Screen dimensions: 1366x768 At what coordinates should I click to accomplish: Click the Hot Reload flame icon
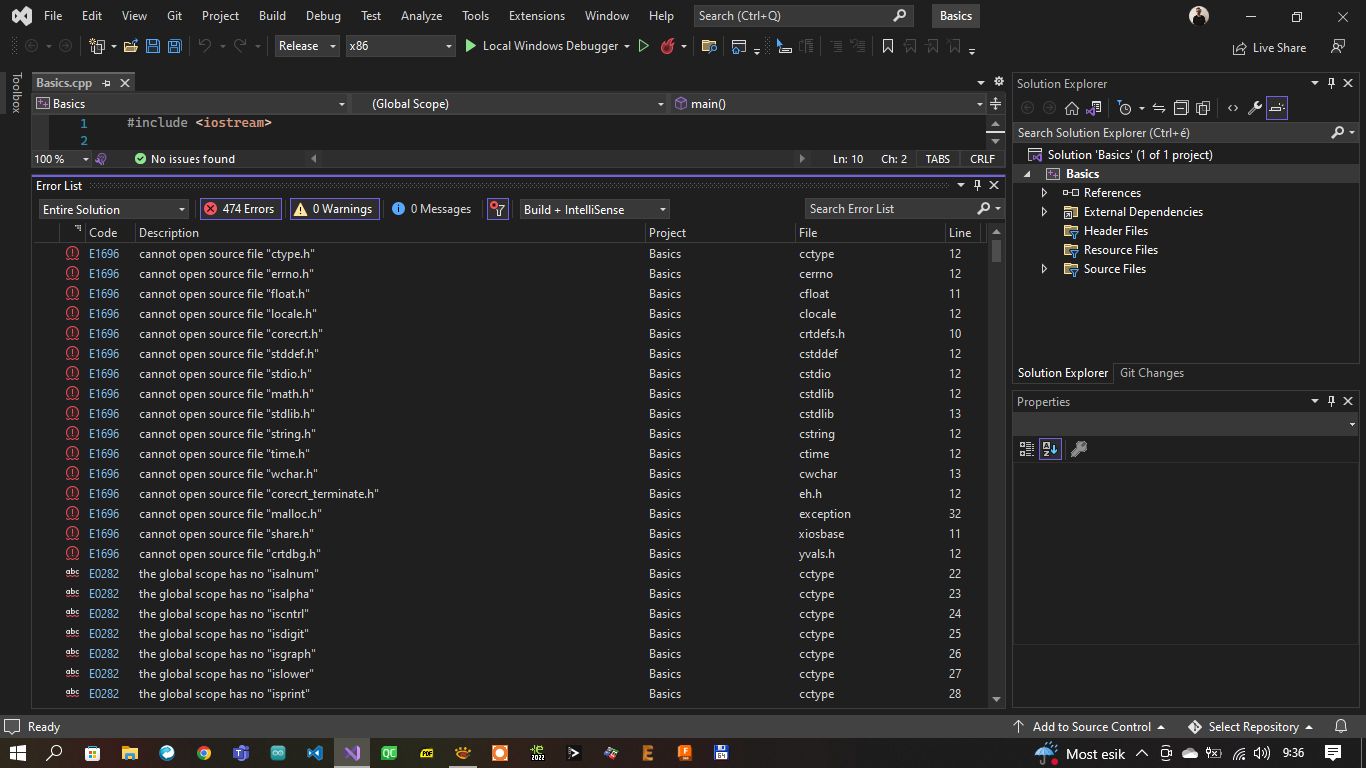(670, 46)
